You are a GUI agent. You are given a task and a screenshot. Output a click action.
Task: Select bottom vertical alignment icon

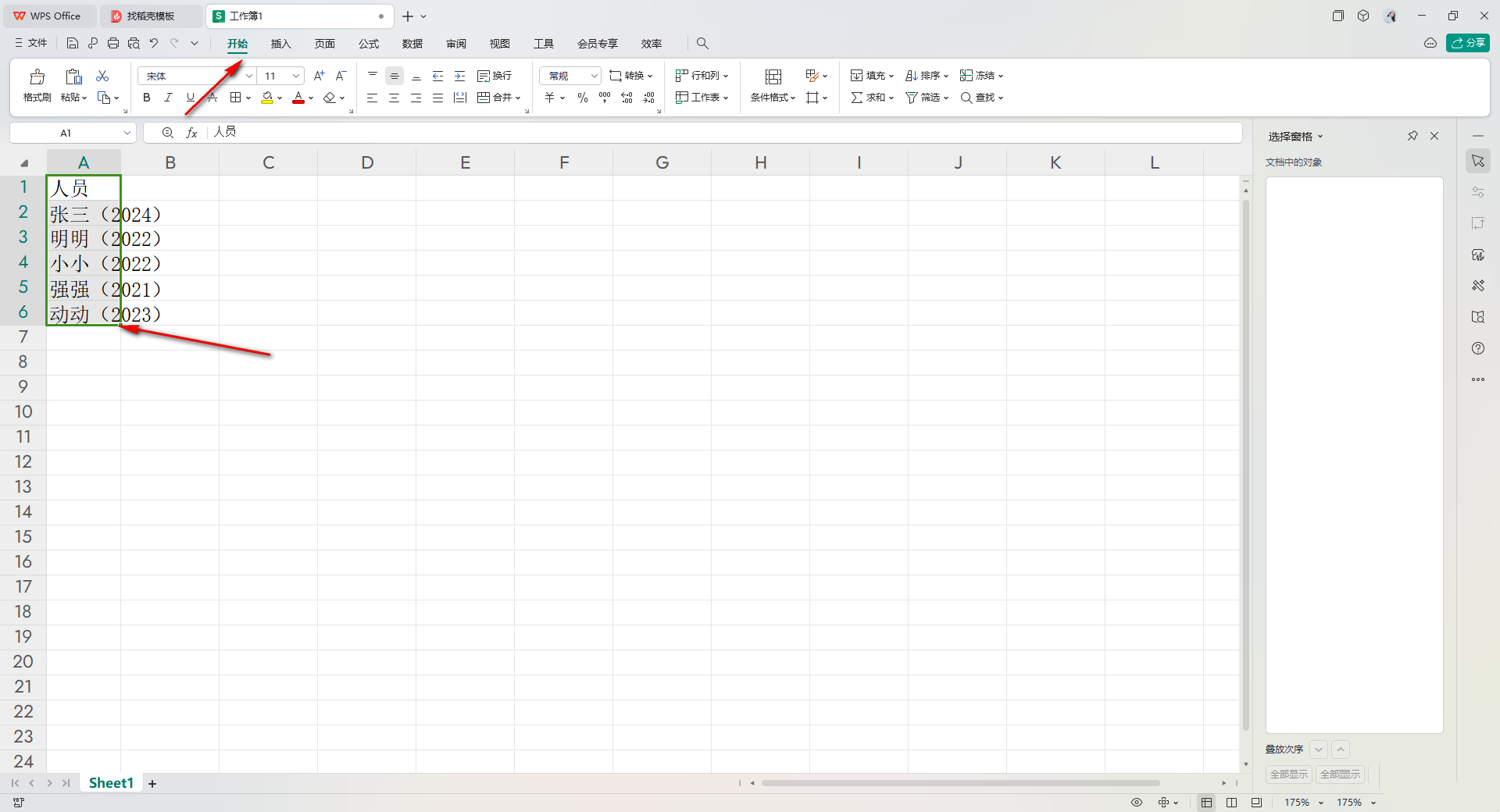[x=416, y=76]
